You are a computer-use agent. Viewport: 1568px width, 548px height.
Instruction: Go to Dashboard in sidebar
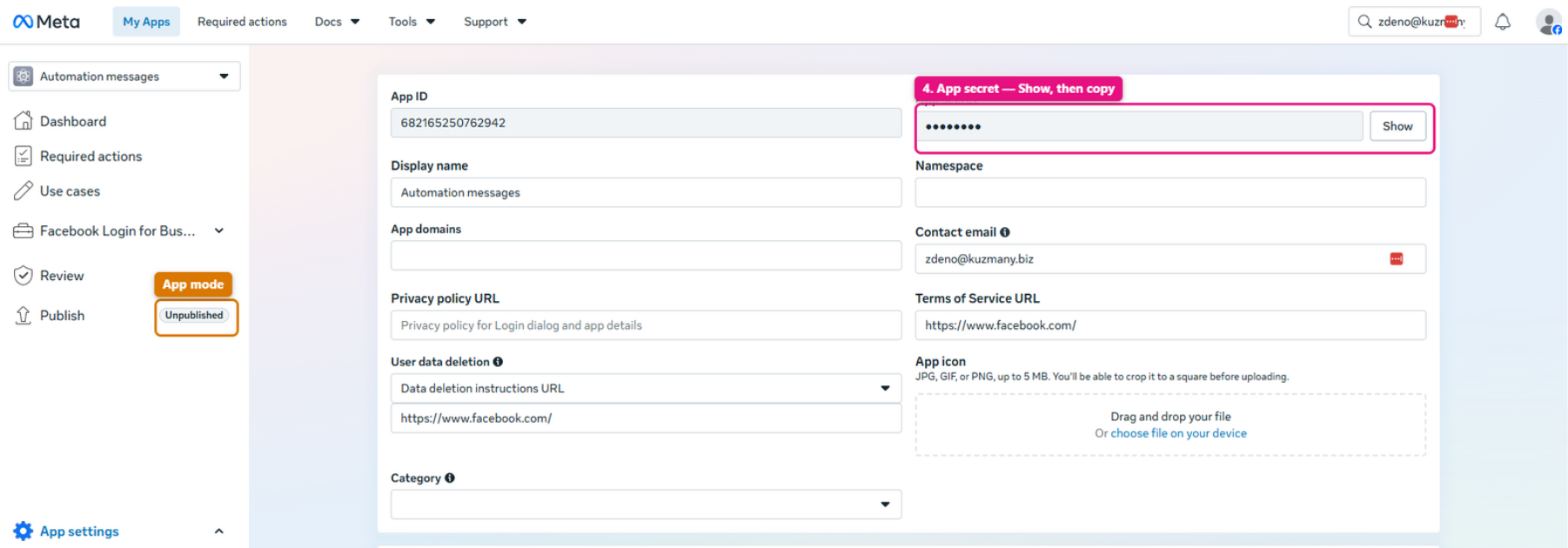pos(73,121)
